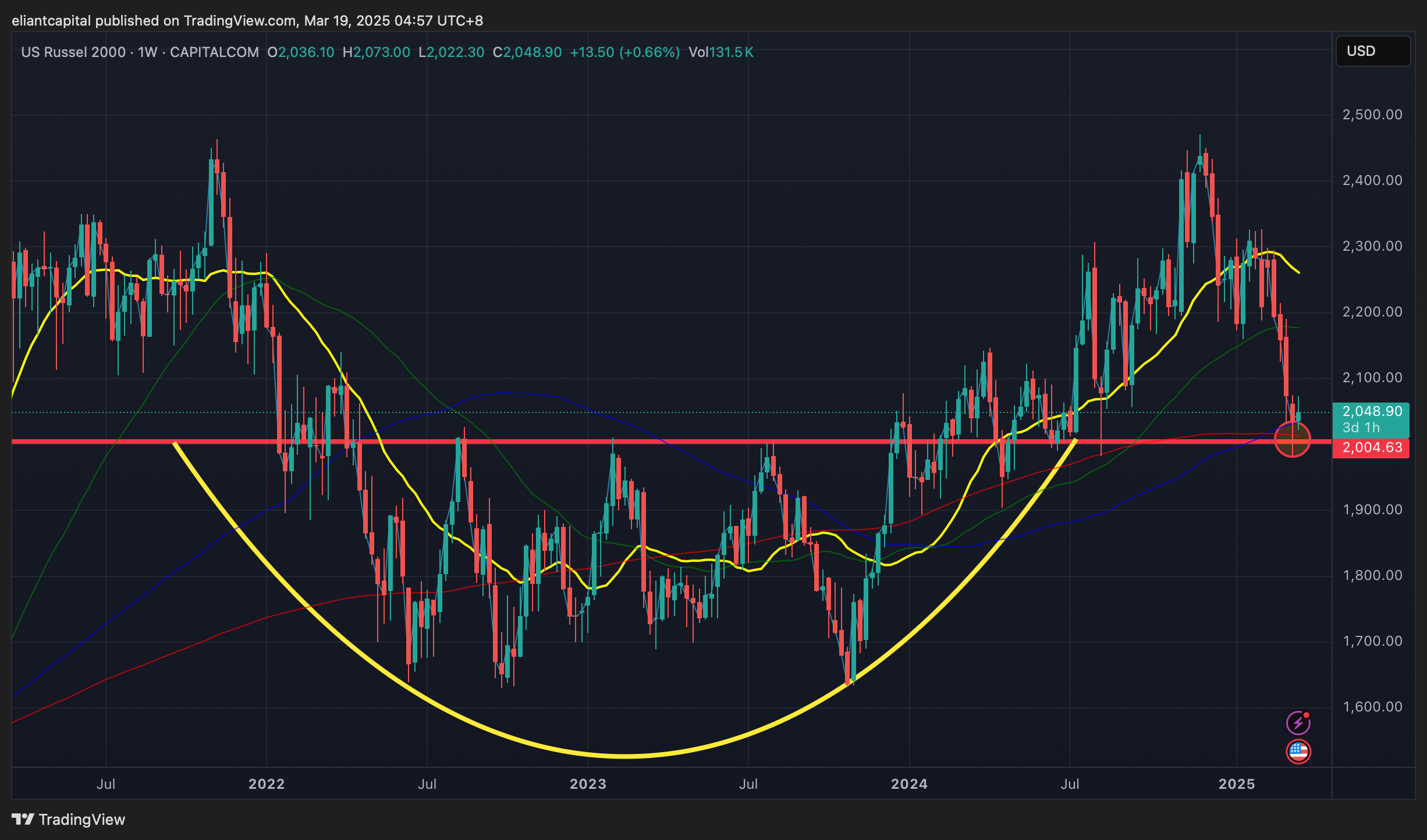
Task: Click the US flag event icon
Action: point(1298,752)
